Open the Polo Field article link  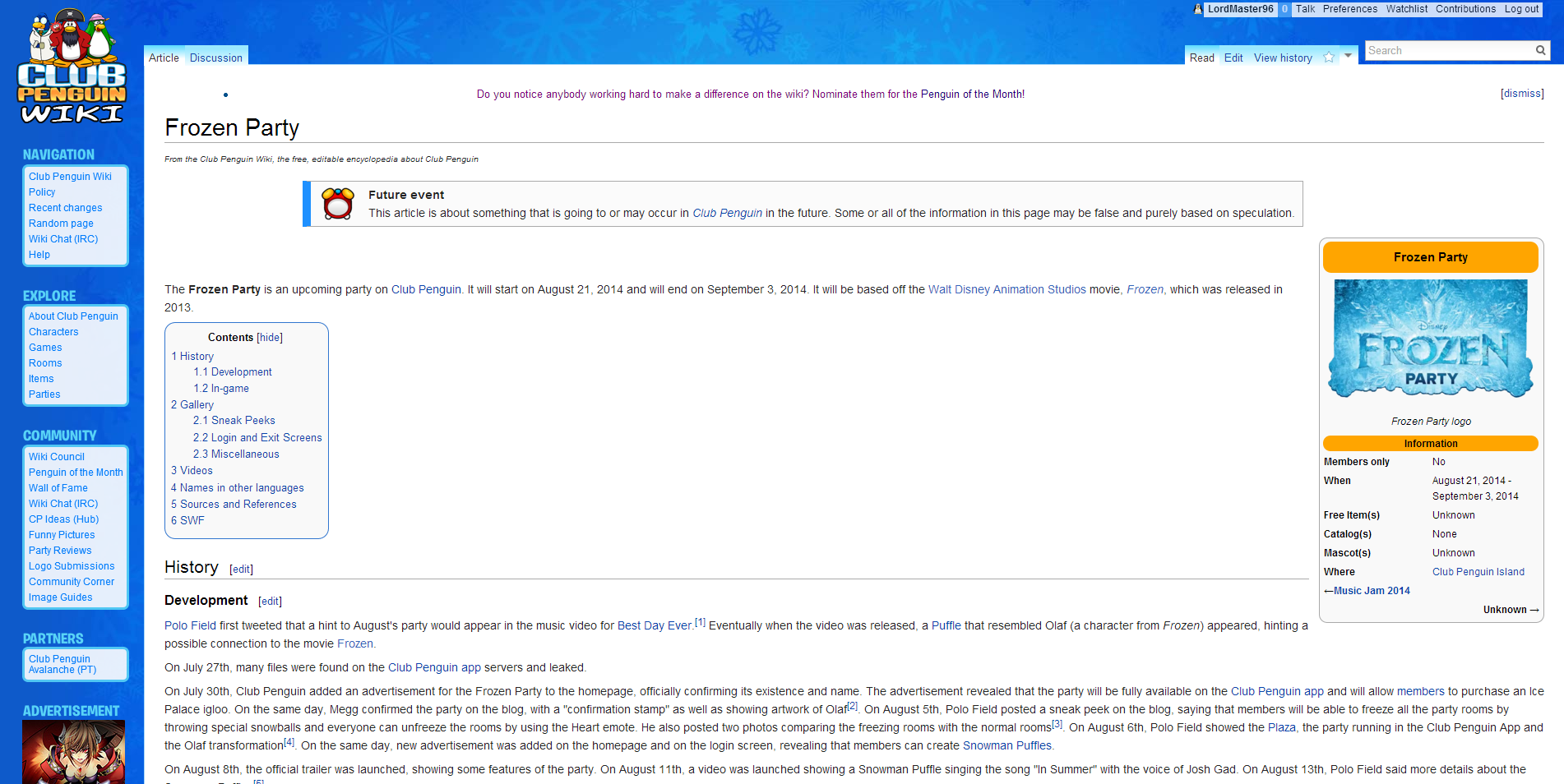(190, 625)
